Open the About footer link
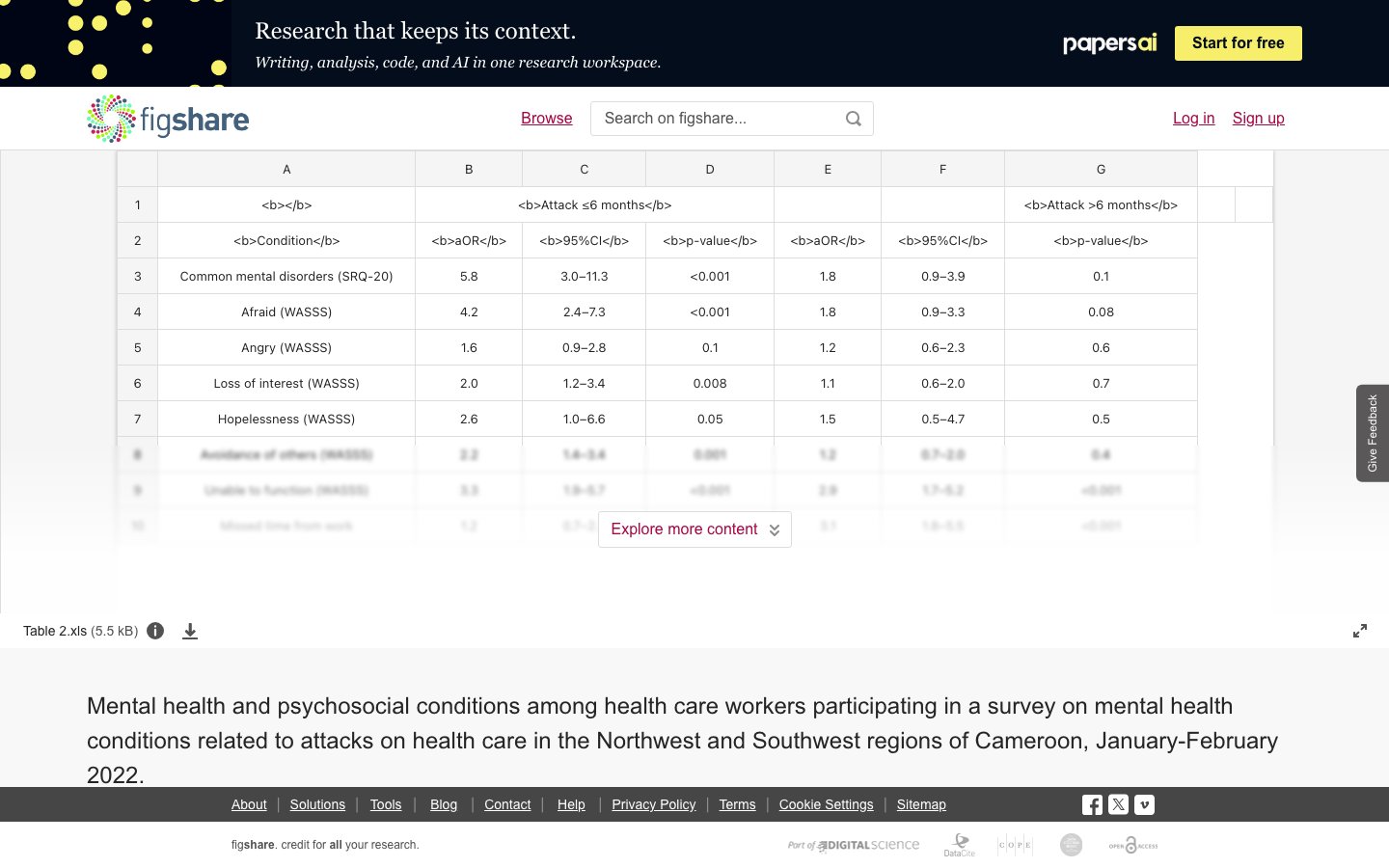Viewport: 1389px width, 868px height. click(249, 804)
